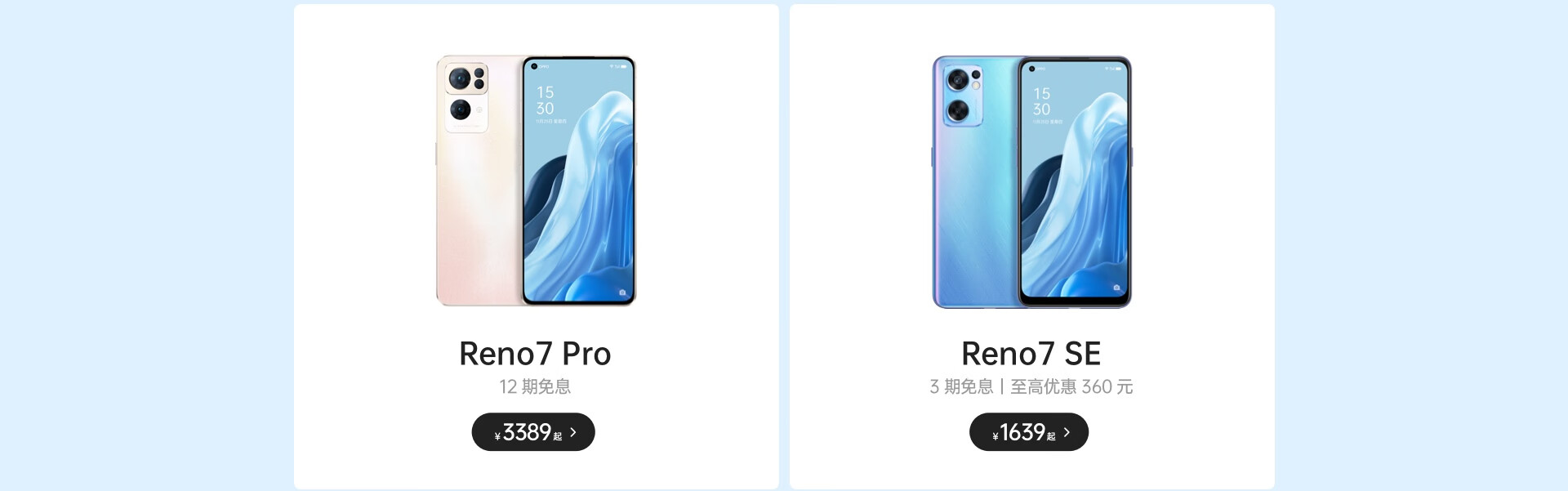Click the '12 期免息' text under Reno7 Pro
This screenshot has height=491, width=1568.
[535, 386]
